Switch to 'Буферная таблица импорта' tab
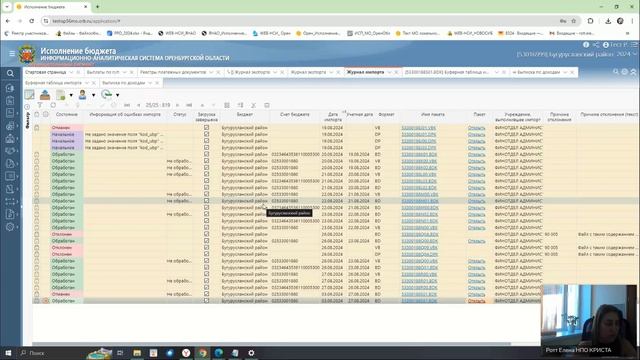The image size is (640, 360). point(53,83)
